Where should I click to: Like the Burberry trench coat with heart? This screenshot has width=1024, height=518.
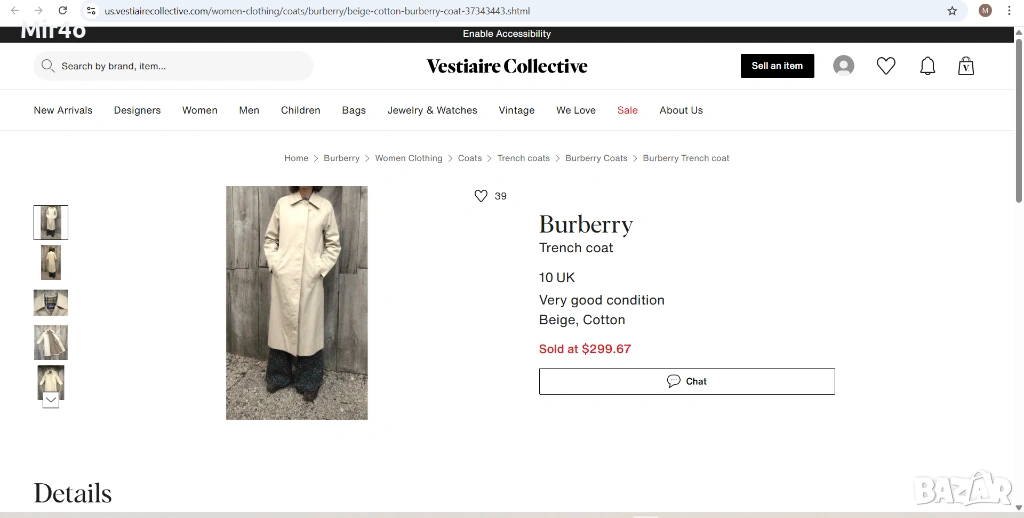point(481,196)
